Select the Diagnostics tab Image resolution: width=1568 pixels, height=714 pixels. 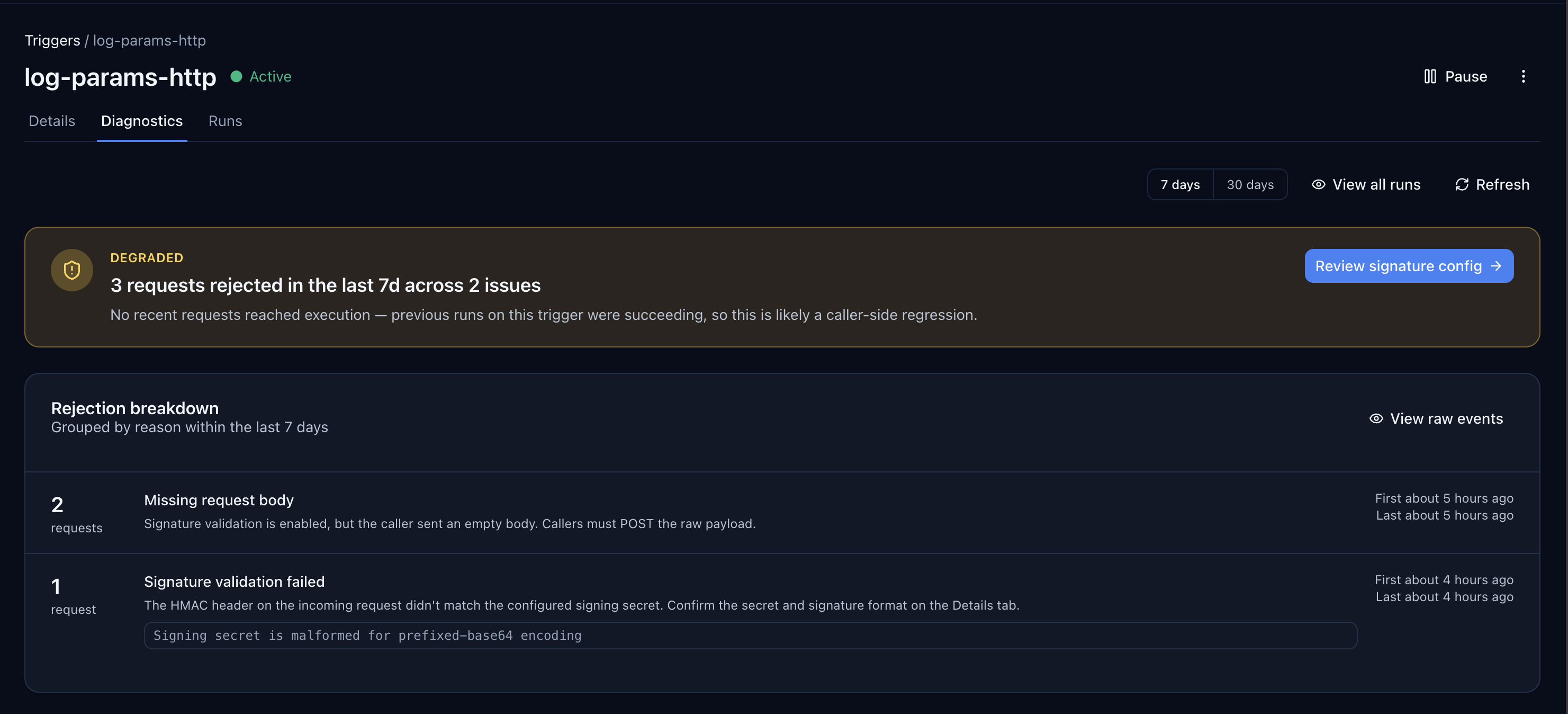coord(142,121)
